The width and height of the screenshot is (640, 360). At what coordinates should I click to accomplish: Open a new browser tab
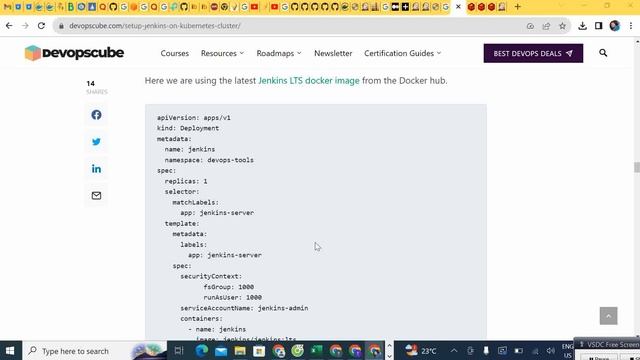[518, 7]
